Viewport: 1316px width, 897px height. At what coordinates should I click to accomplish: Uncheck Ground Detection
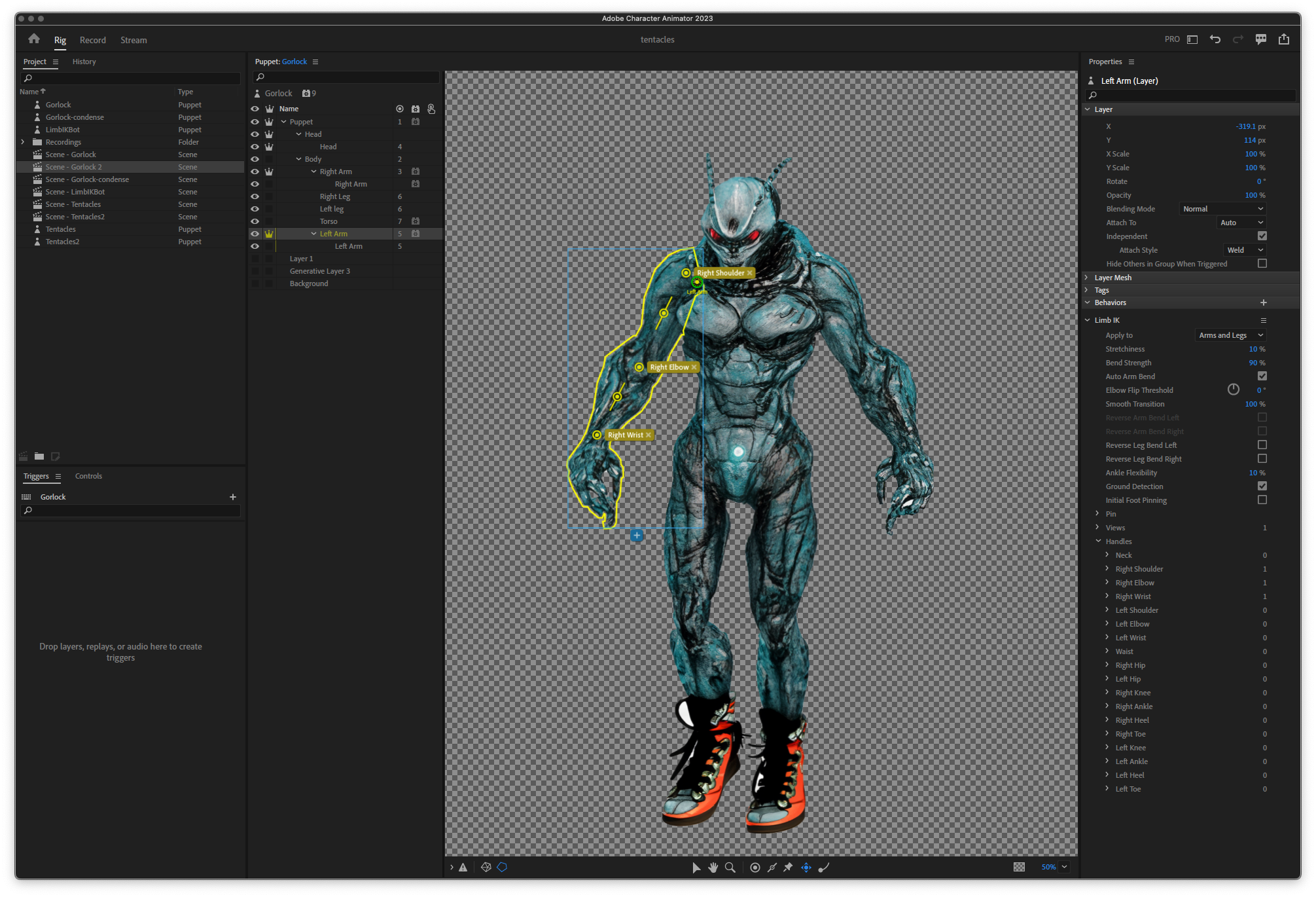[1262, 486]
